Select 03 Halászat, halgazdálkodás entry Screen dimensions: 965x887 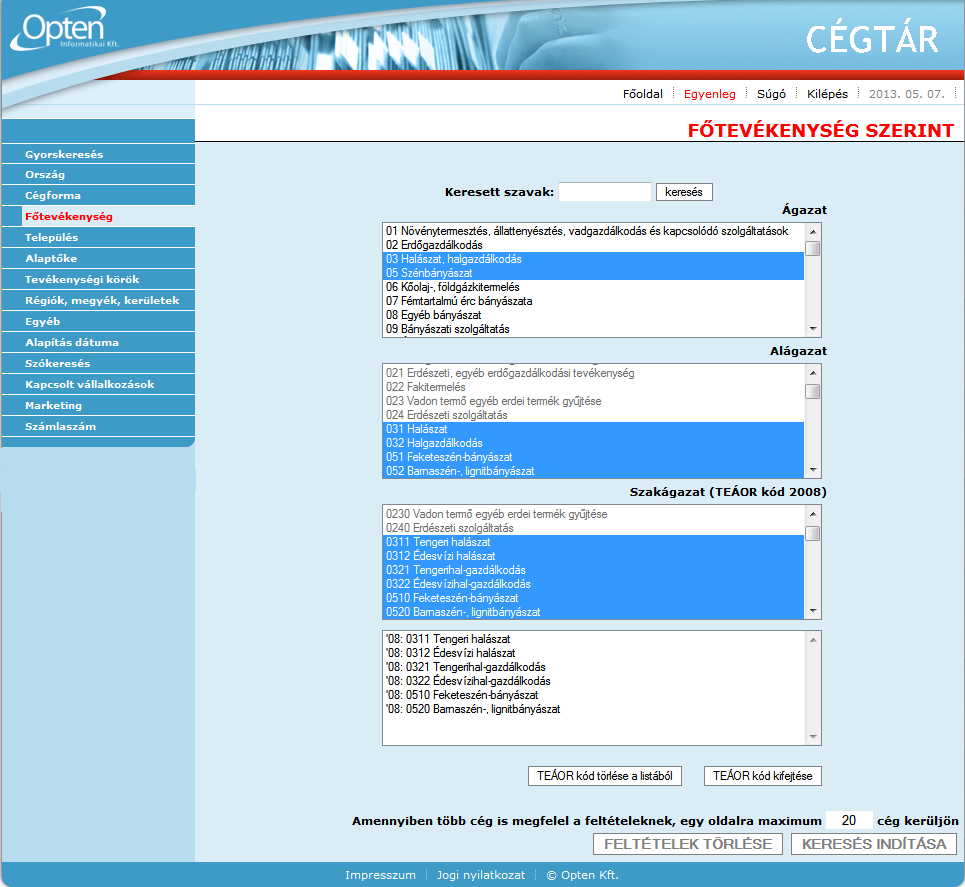[593, 259]
